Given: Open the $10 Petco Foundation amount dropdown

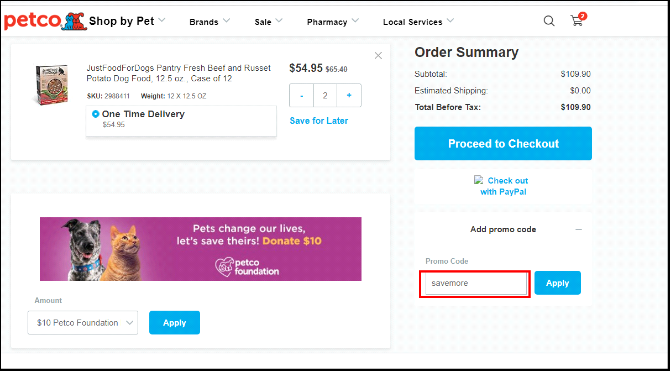Looking at the screenshot, I should 83,323.
